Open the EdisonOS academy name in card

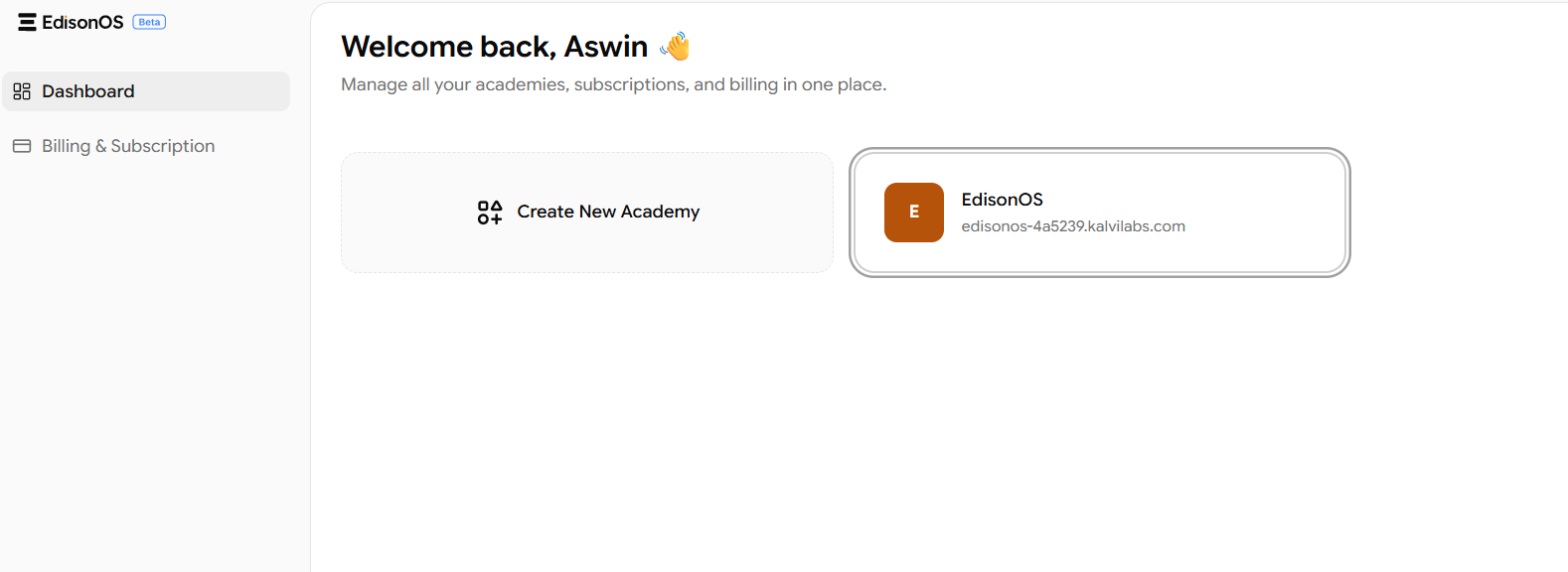(x=1002, y=200)
